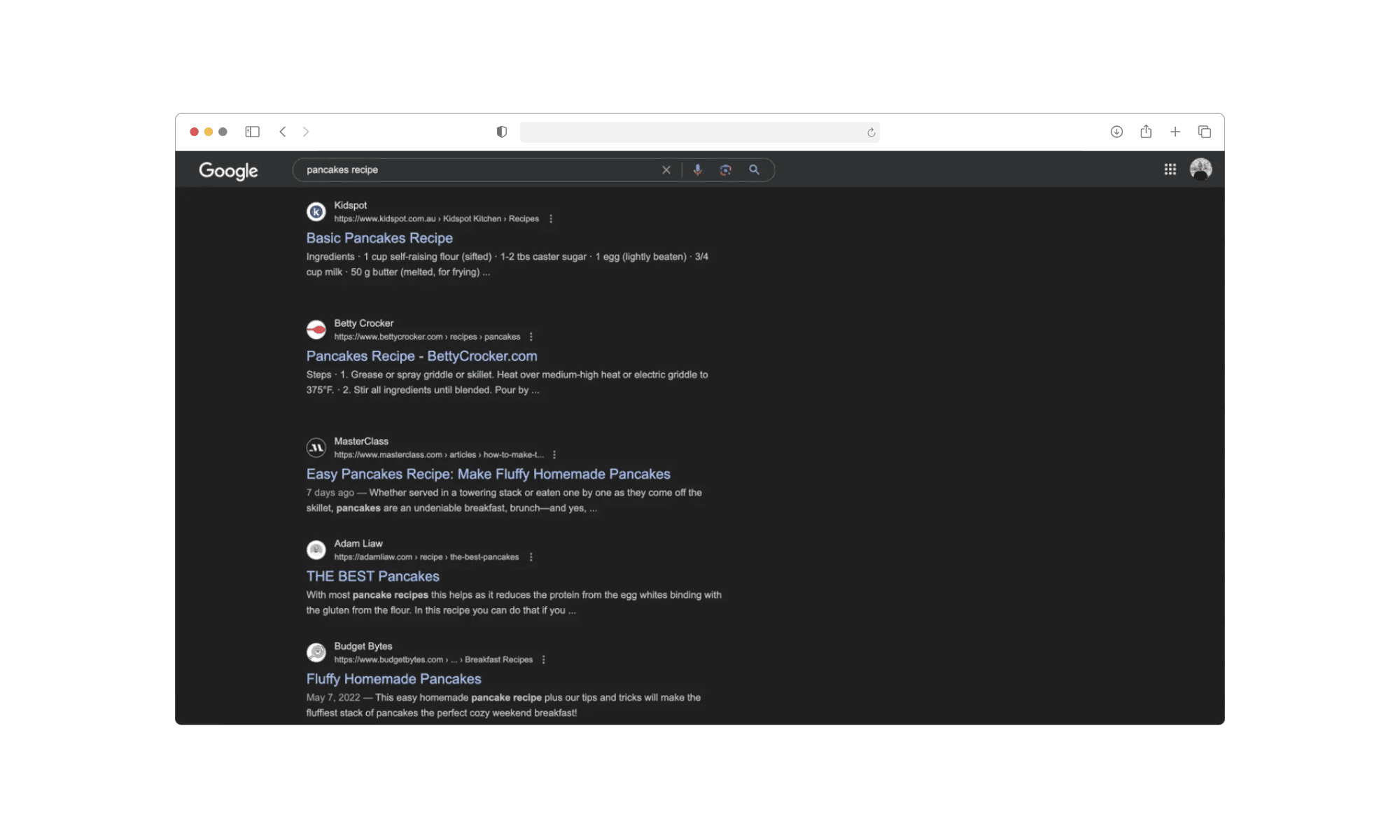The image size is (1400, 840).
Task: Open more options for the MasterClass result
Action: 554,455
